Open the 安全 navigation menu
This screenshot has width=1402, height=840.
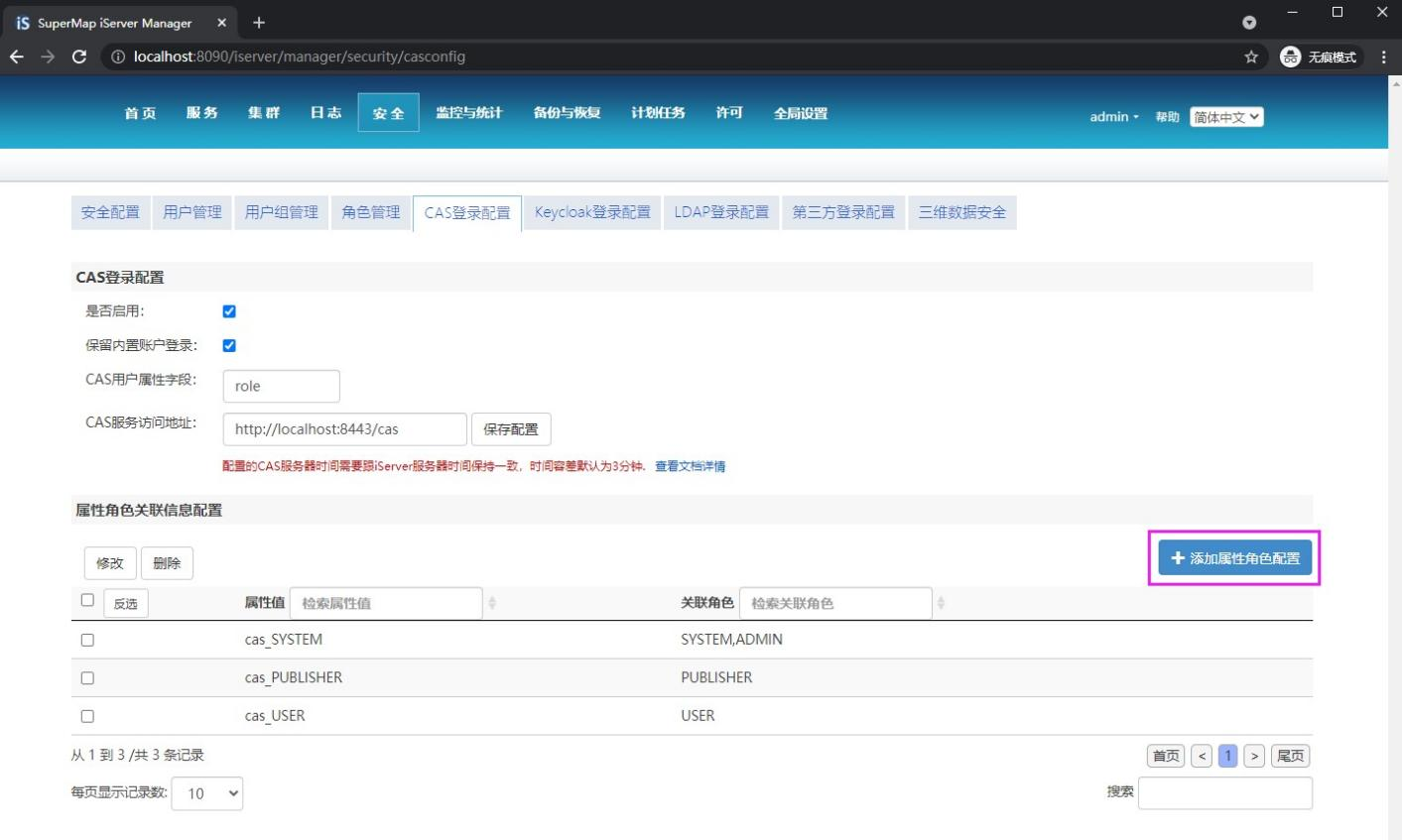pos(388,113)
